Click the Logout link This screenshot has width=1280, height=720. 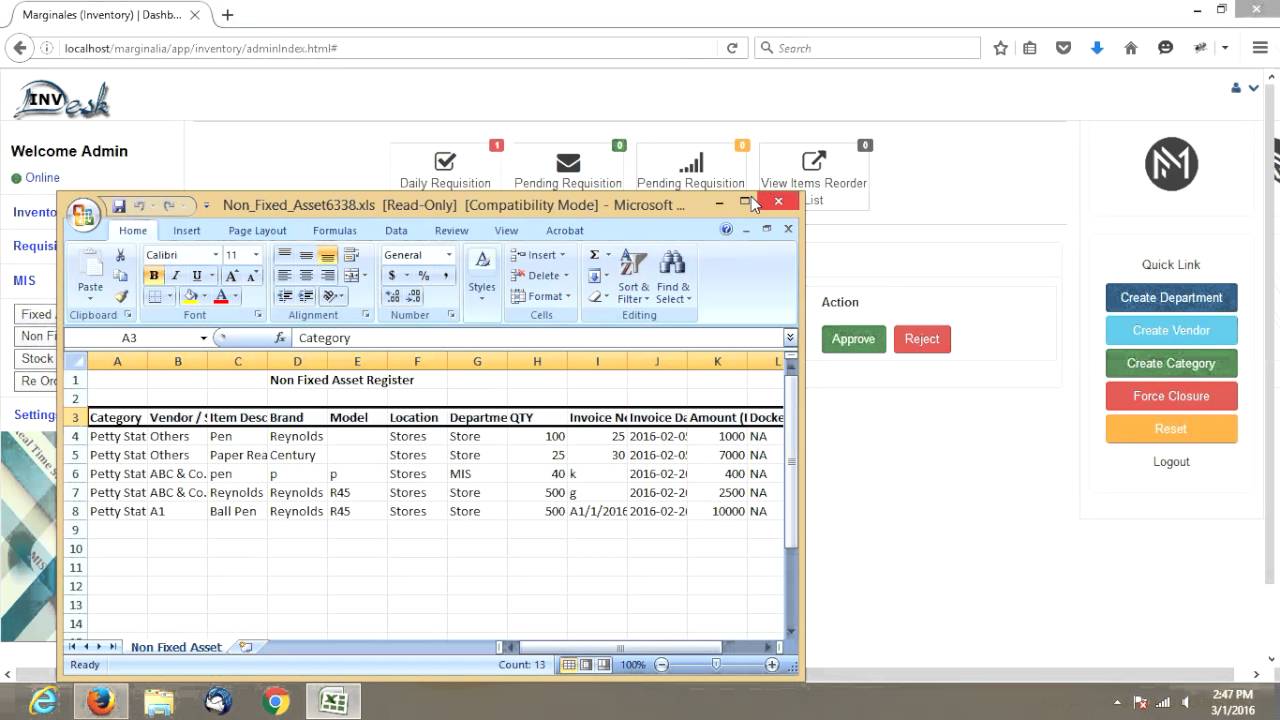point(1171,462)
